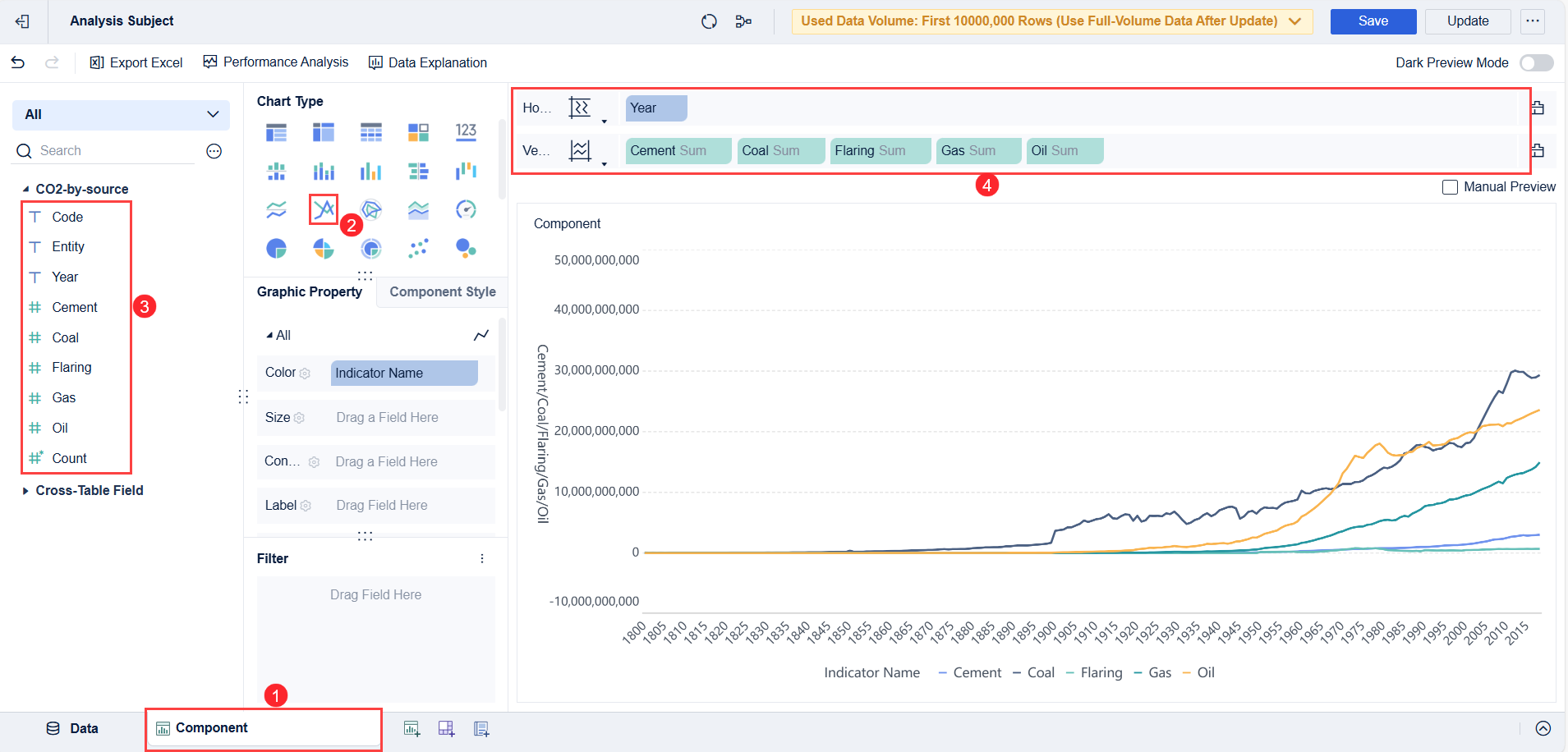Click the field Search input box
The height and width of the screenshot is (752, 1568).
click(115, 151)
